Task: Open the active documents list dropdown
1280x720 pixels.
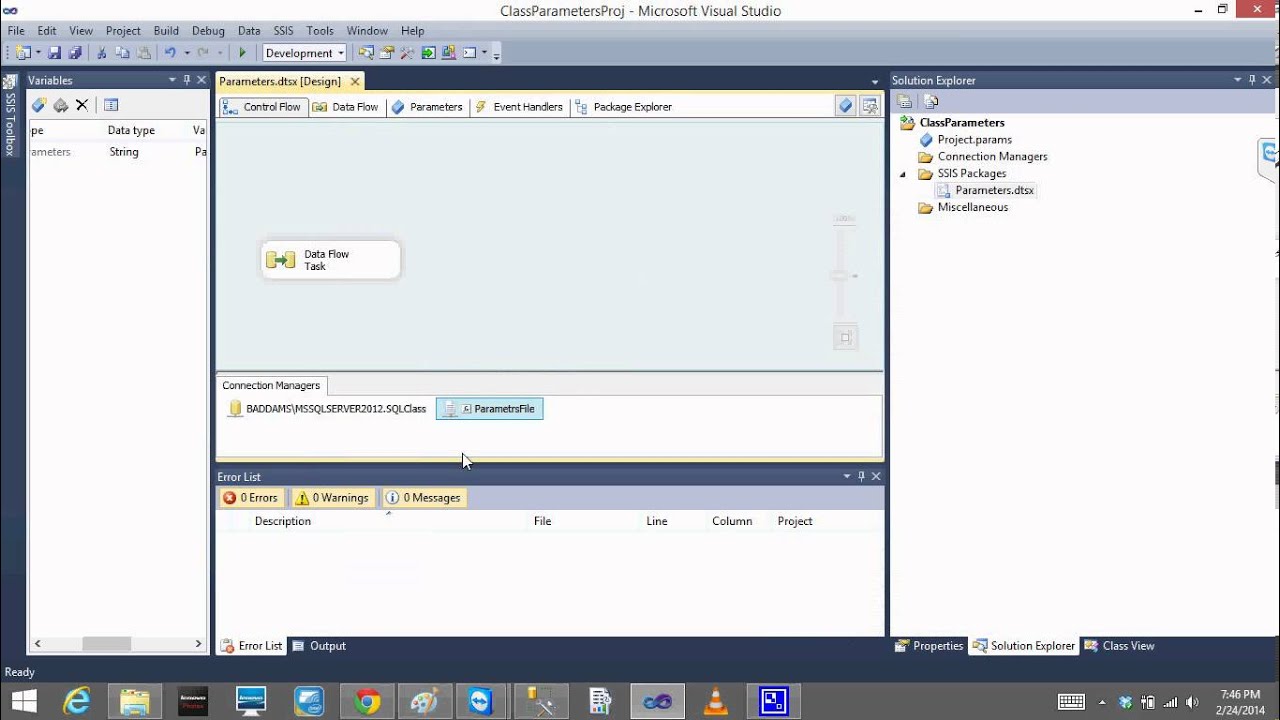Action: point(874,82)
